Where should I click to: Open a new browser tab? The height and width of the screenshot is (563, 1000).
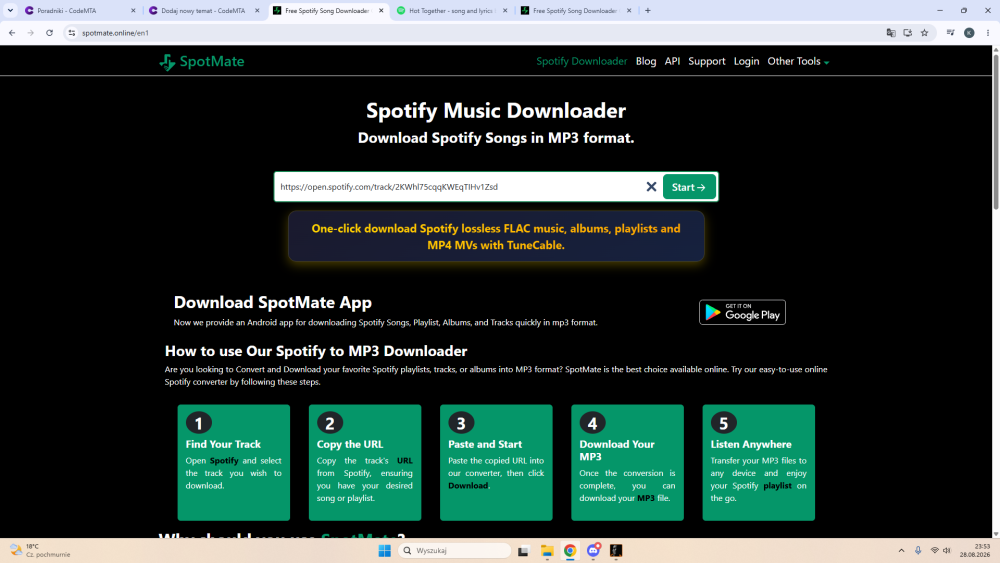tap(647, 11)
